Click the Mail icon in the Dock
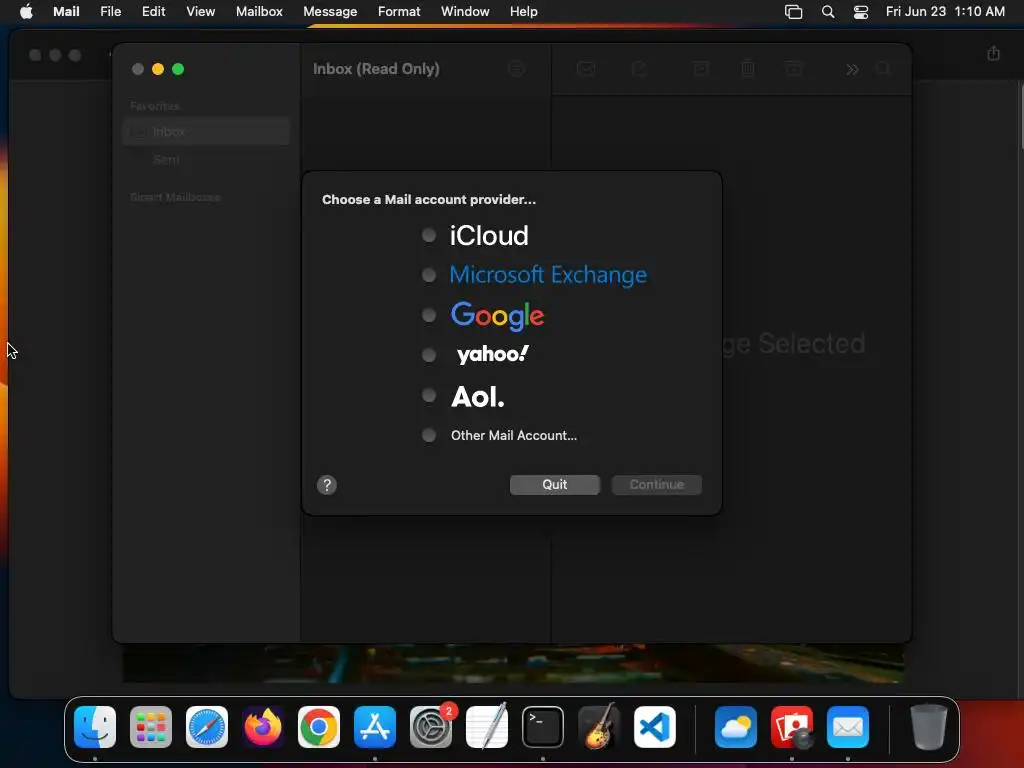This screenshot has width=1024, height=768. coord(848,727)
